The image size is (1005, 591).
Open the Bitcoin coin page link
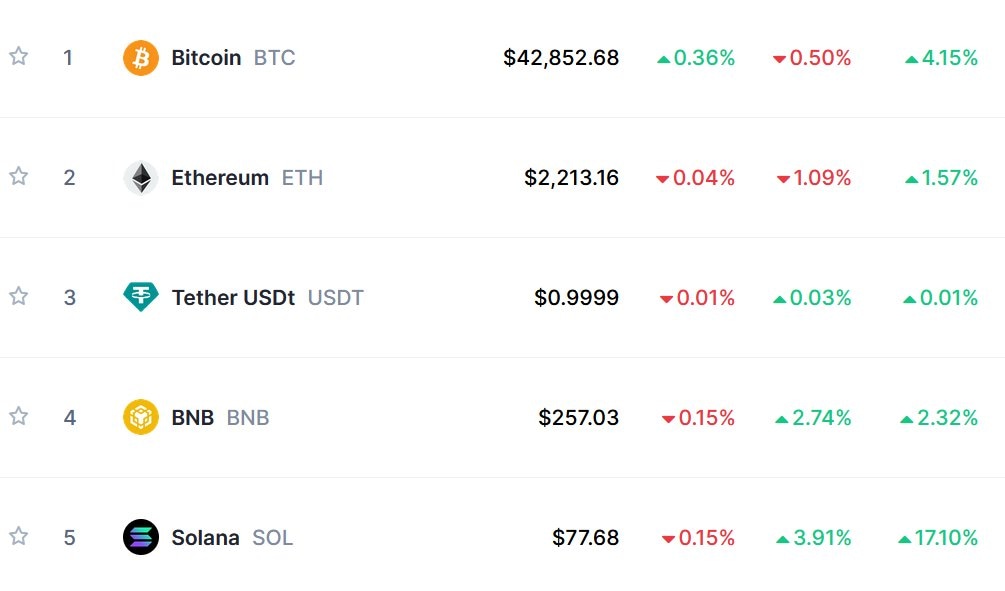206,58
